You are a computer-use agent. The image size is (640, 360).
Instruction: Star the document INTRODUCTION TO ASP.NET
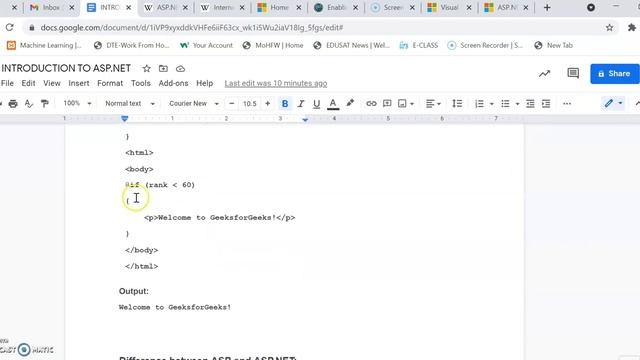tap(147, 69)
